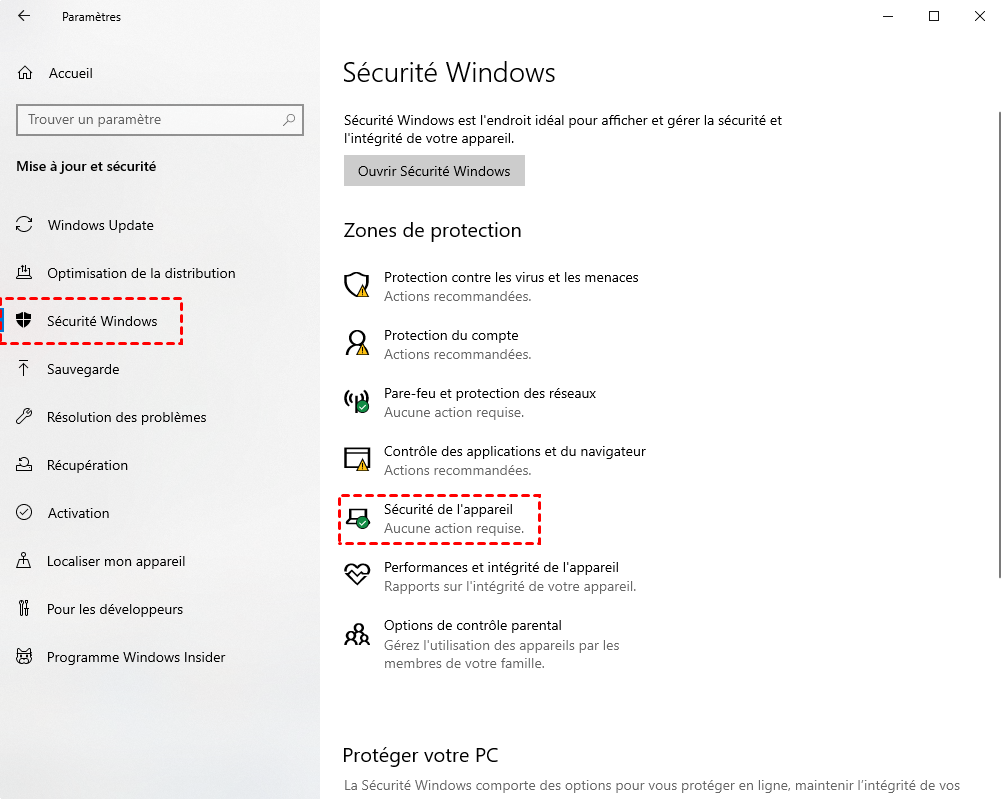The width and height of the screenshot is (1003, 799).
Task: Select Récupération in the sidebar
Action: pyautogui.click(x=87, y=465)
